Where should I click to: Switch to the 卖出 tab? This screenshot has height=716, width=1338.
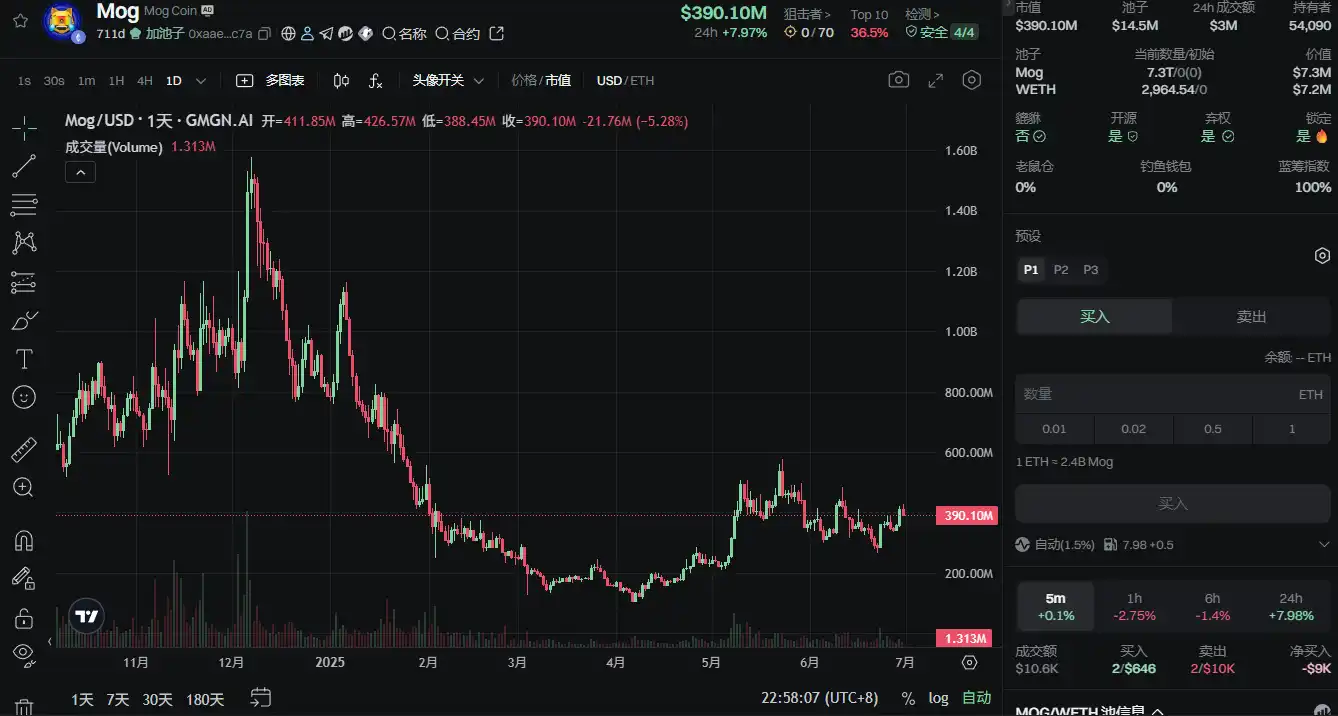1250,316
